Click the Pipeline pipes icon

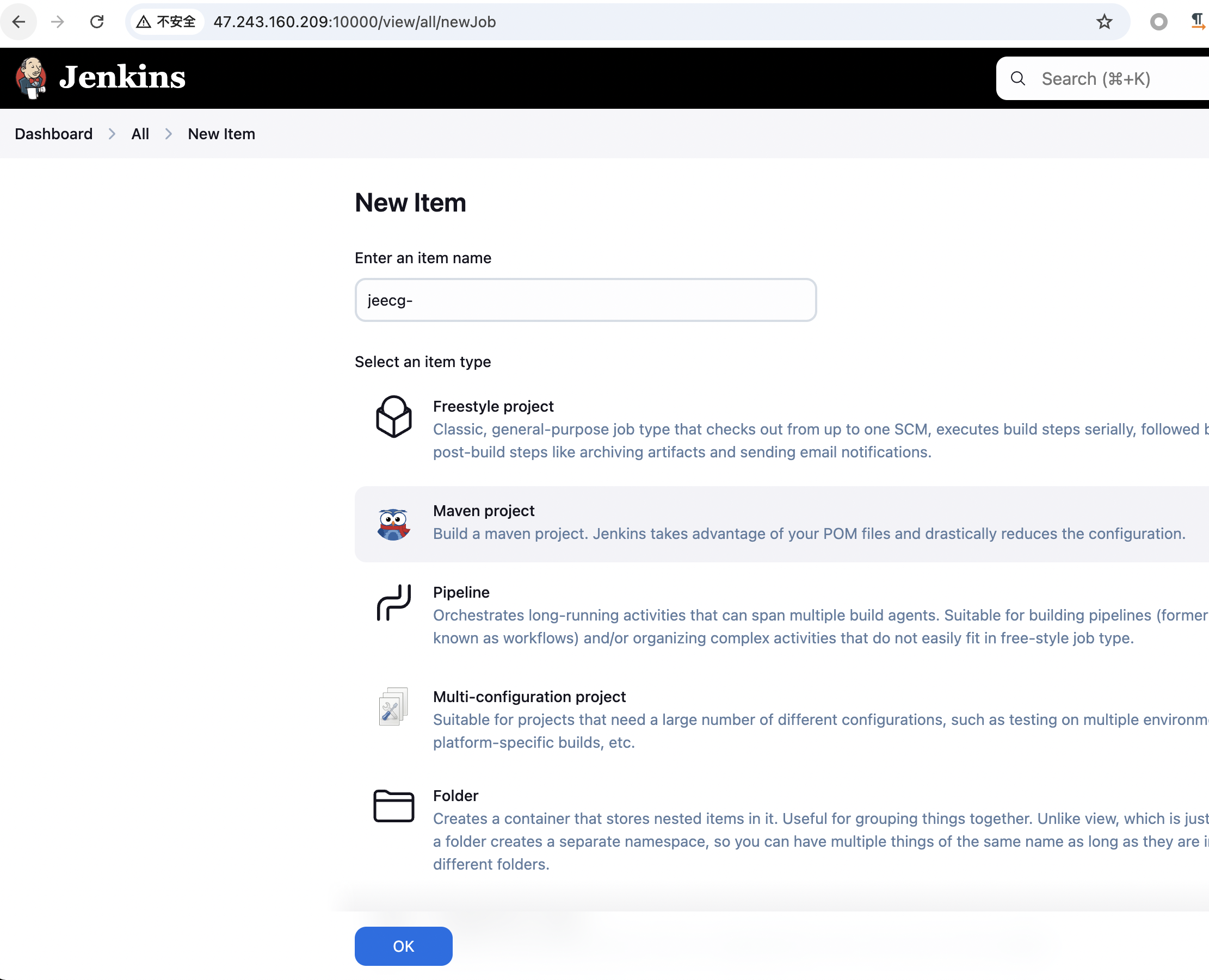pos(394,603)
